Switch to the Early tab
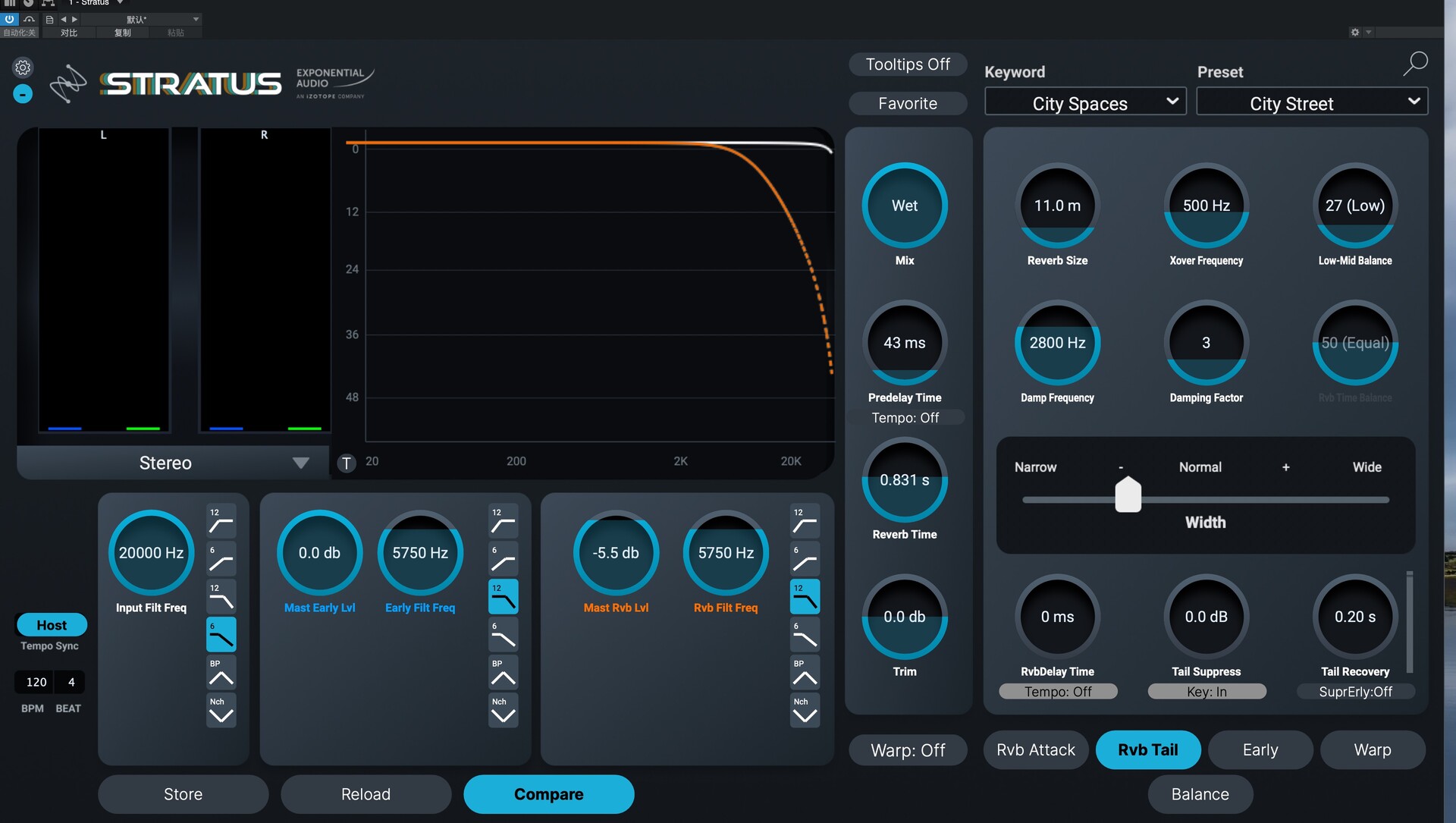The width and height of the screenshot is (1456, 823). pyautogui.click(x=1260, y=750)
